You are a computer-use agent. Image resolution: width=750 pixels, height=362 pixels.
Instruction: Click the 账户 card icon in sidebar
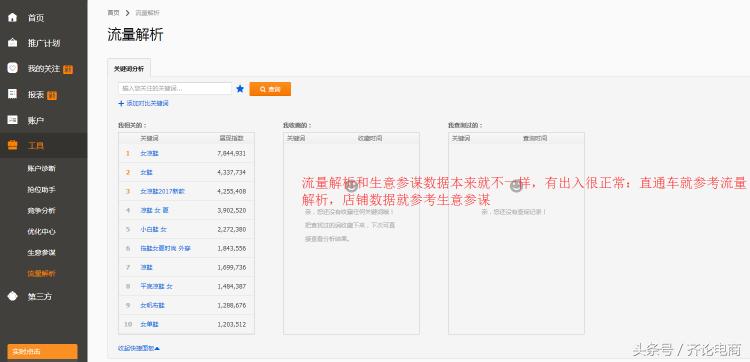pos(12,120)
